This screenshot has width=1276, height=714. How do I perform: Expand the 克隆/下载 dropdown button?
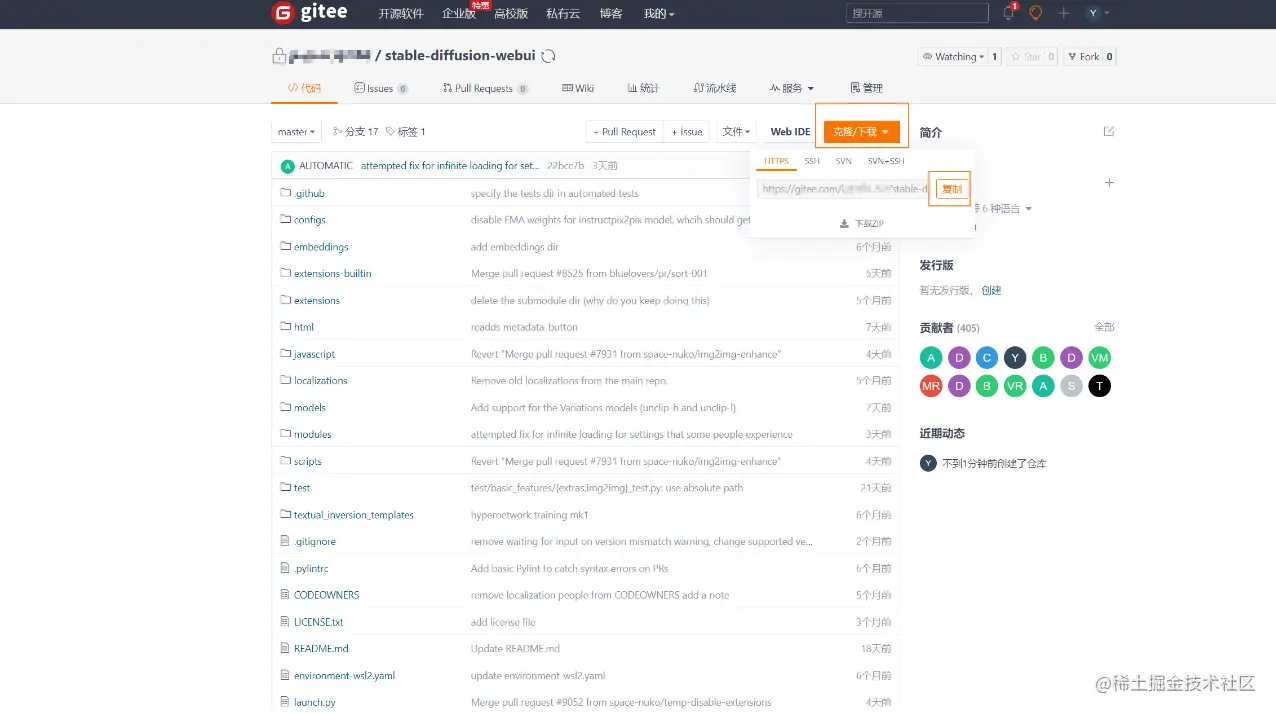[862, 132]
